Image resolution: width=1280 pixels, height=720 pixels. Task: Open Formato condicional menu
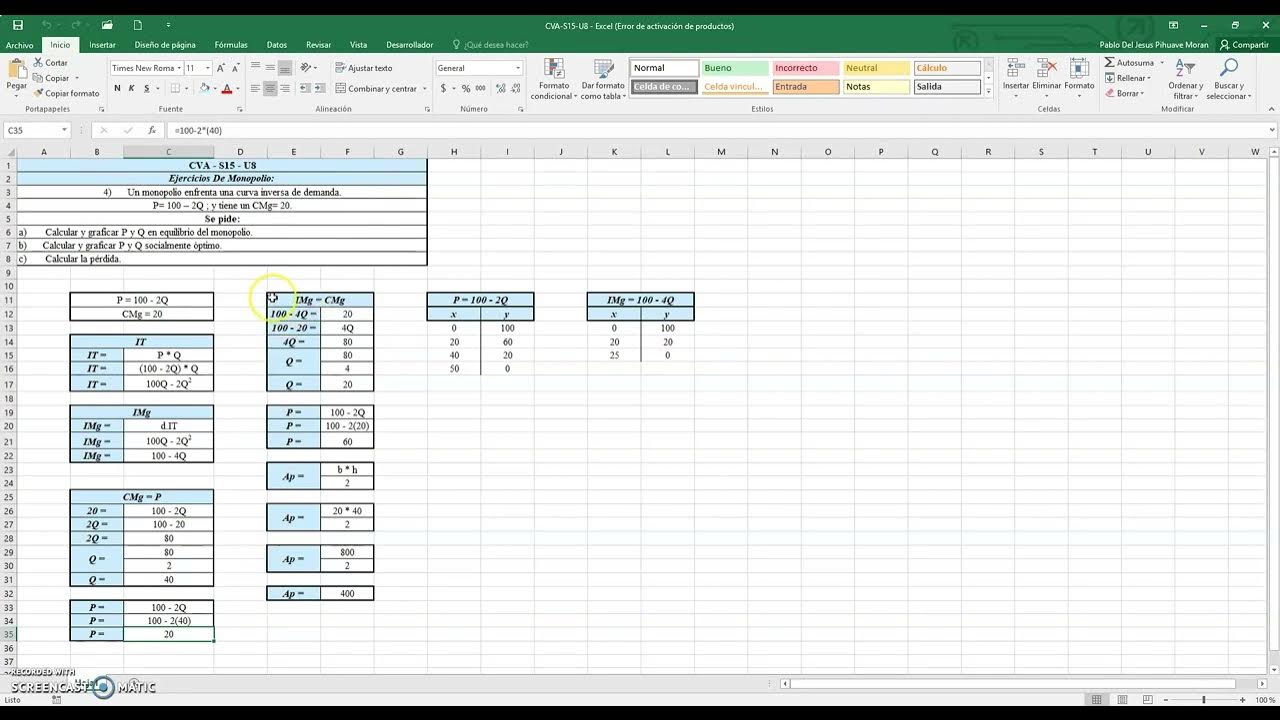553,79
